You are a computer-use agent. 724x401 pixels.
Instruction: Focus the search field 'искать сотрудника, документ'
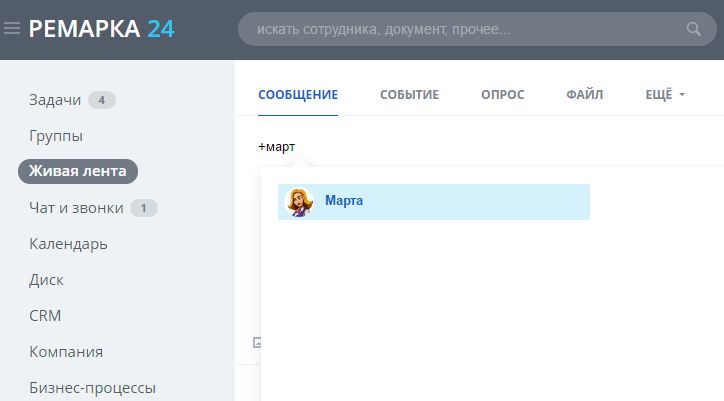477,29
